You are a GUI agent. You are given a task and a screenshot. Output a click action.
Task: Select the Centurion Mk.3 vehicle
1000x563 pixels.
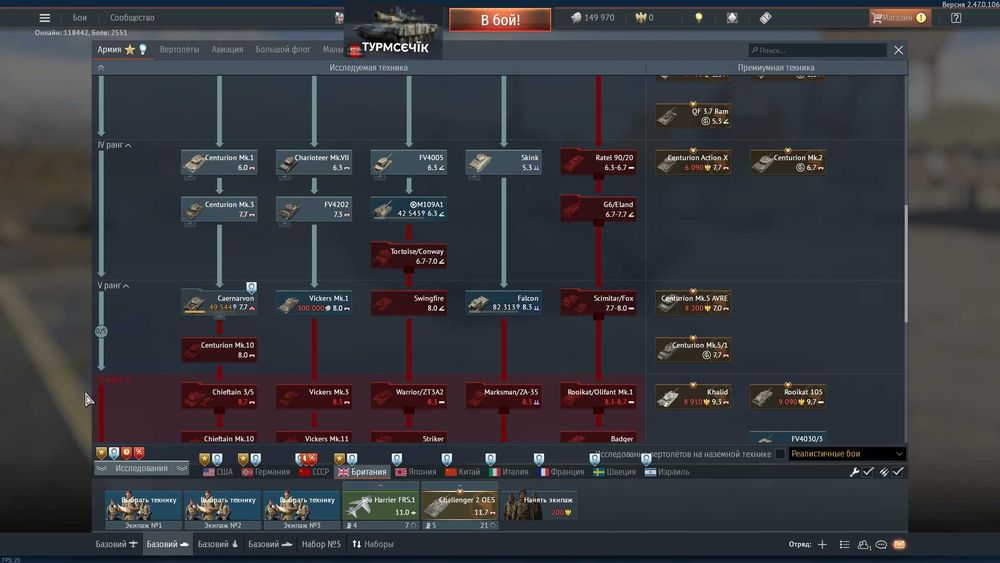[219, 209]
